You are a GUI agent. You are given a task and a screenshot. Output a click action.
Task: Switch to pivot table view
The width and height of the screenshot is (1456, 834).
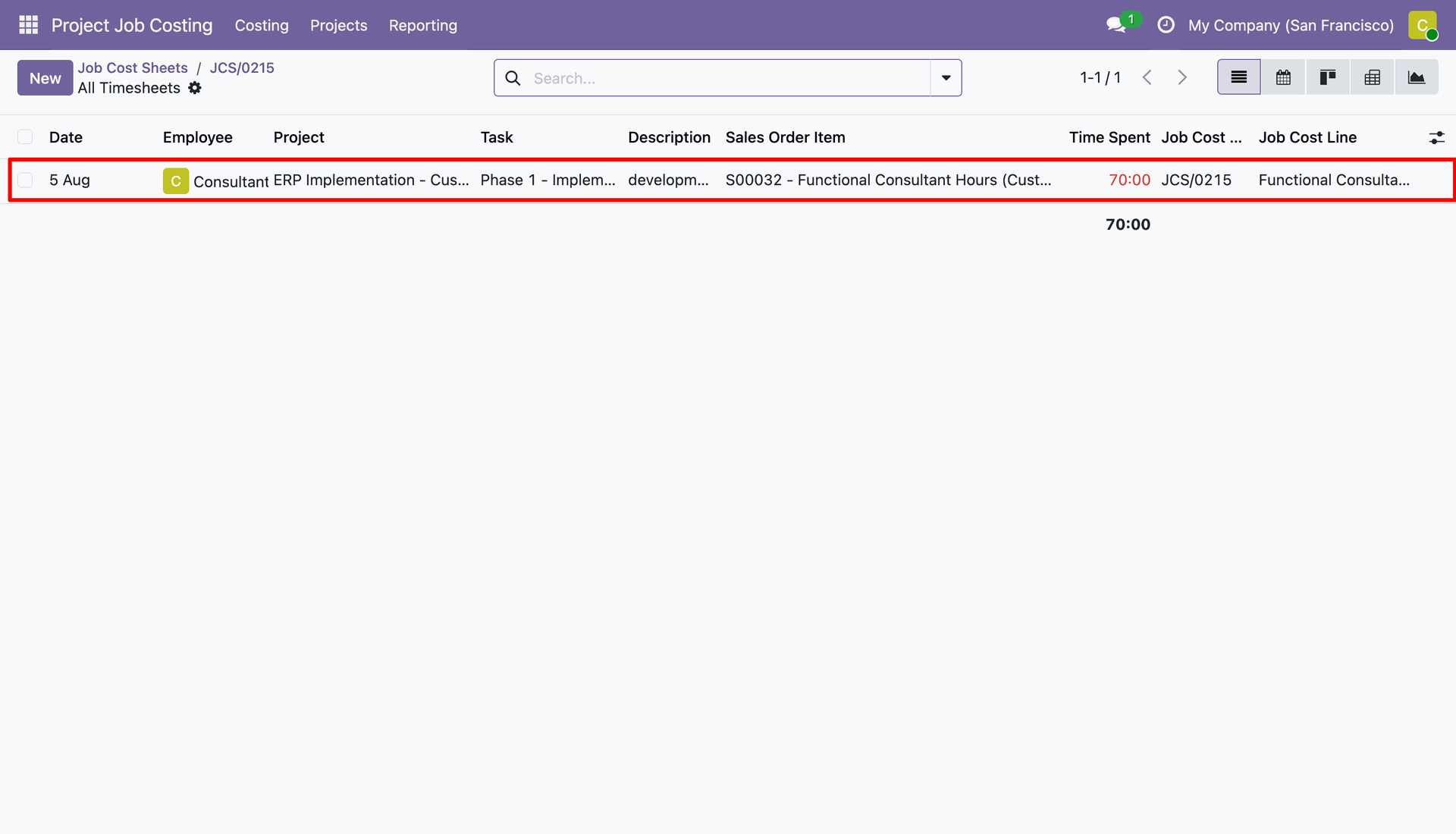click(x=1372, y=77)
